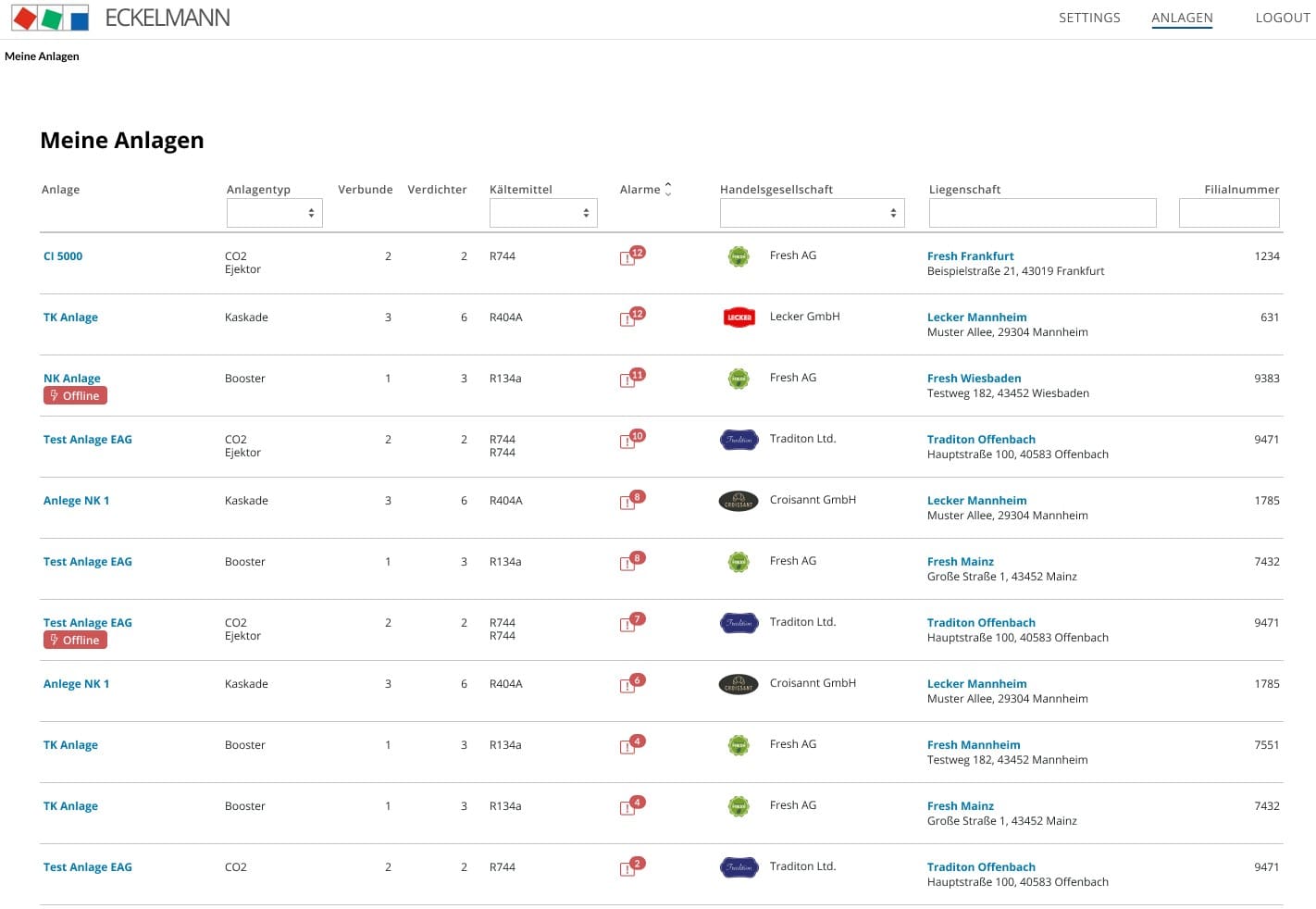Click the Anlage column header
This screenshot has width=1316, height=909.
60,190
